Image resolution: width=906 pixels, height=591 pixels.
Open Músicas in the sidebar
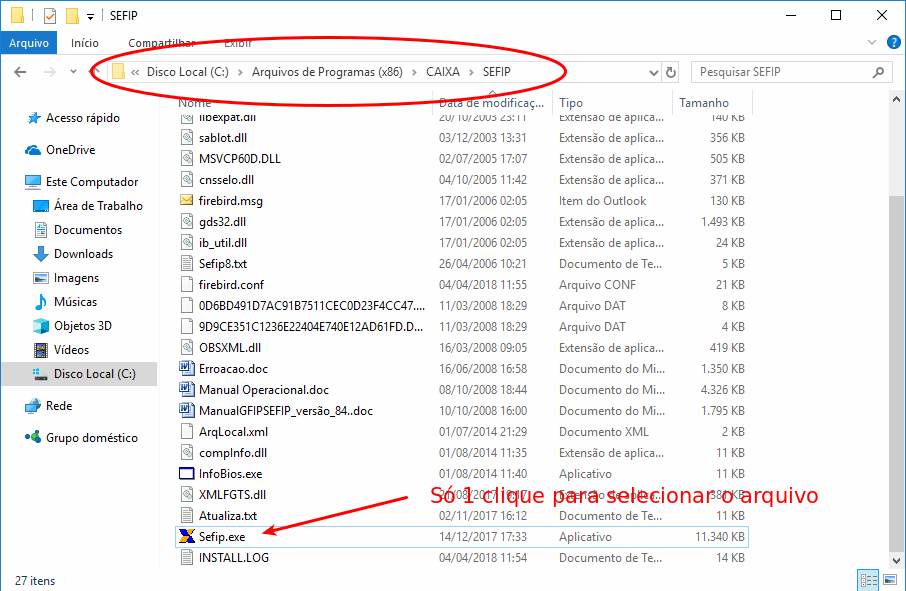pyautogui.click(x=75, y=302)
